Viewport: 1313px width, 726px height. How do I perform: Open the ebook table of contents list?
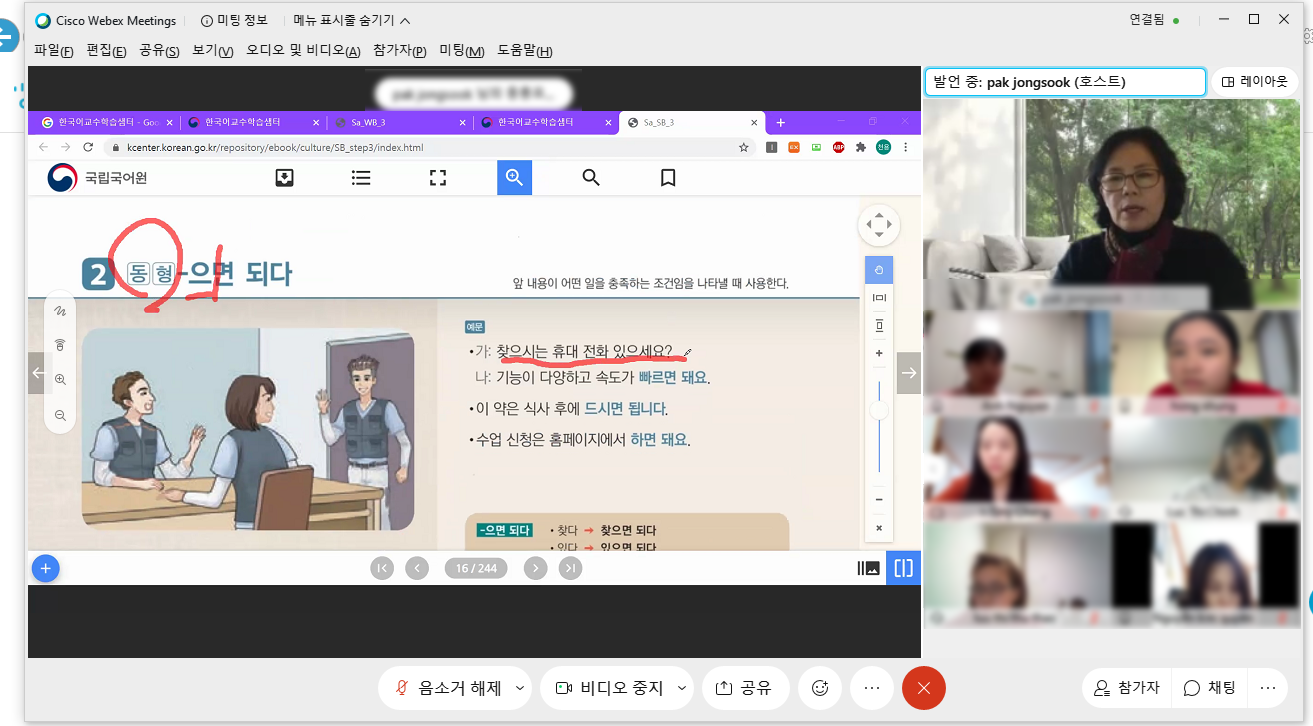pyautogui.click(x=361, y=178)
